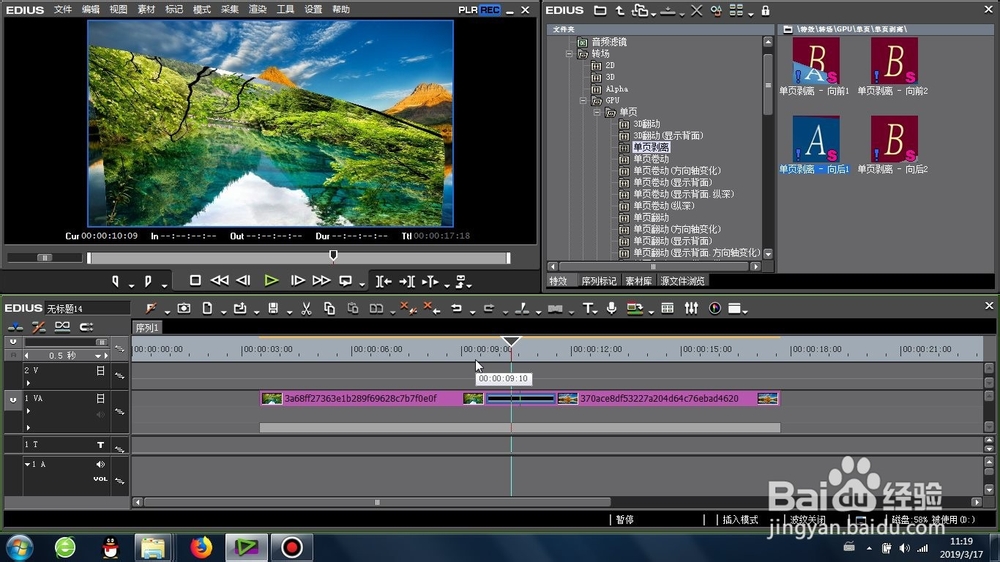This screenshot has width=1000, height=562.
Task: Open the 渲染 menu
Action: point(258,10)
